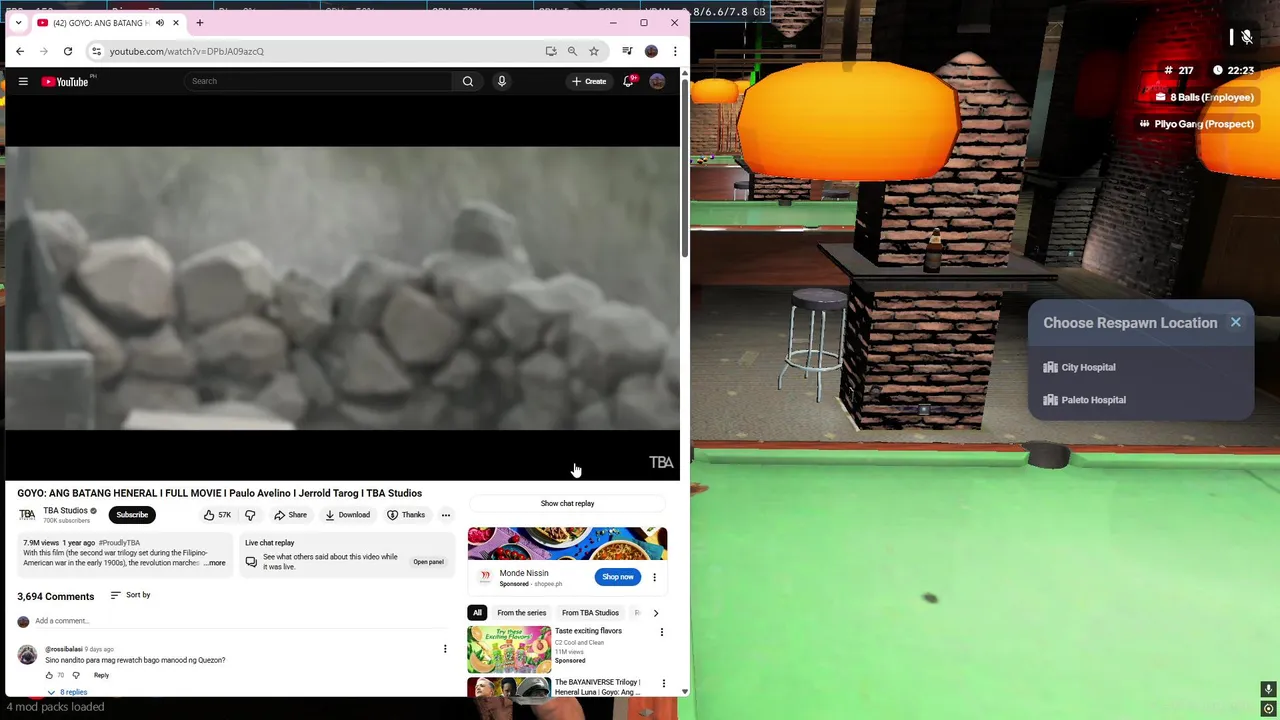The width and height of the screenshot is (1280, 720).
Task: Select the From TBA Studios chip
Action: point(590,613)
